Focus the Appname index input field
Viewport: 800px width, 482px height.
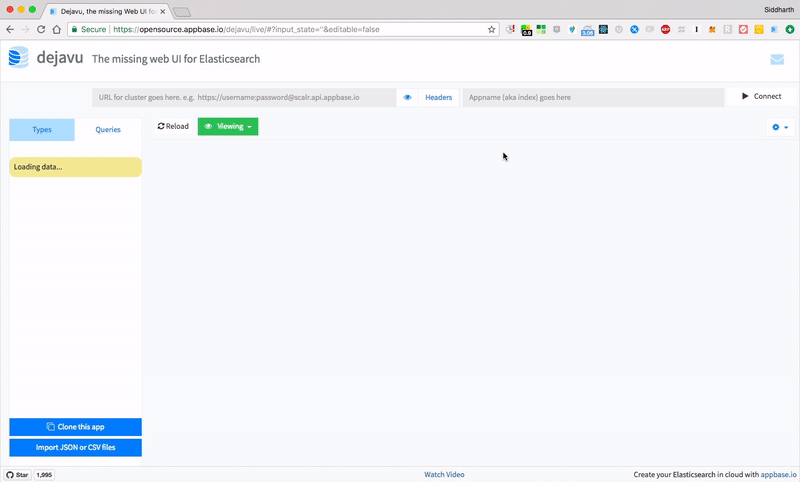[593, 97]
